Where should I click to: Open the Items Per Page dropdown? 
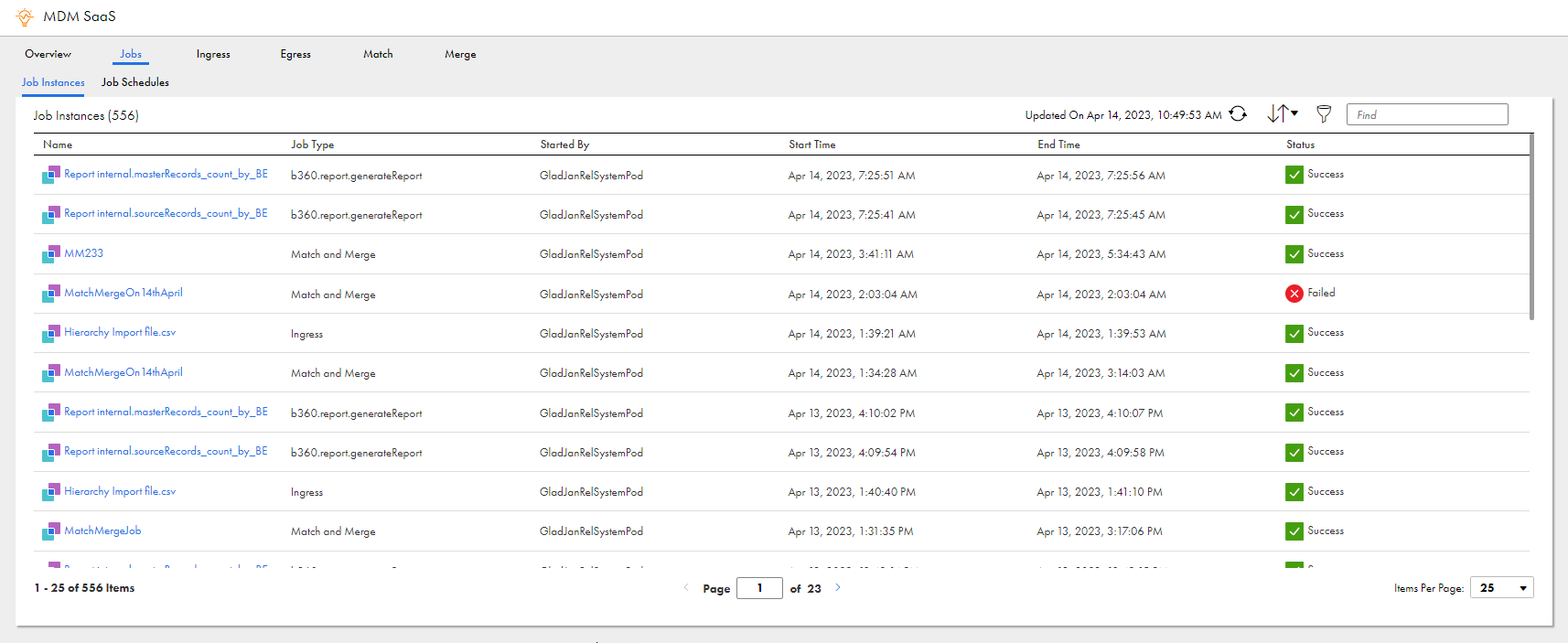pyautogui.click(x=1502, y=587)
